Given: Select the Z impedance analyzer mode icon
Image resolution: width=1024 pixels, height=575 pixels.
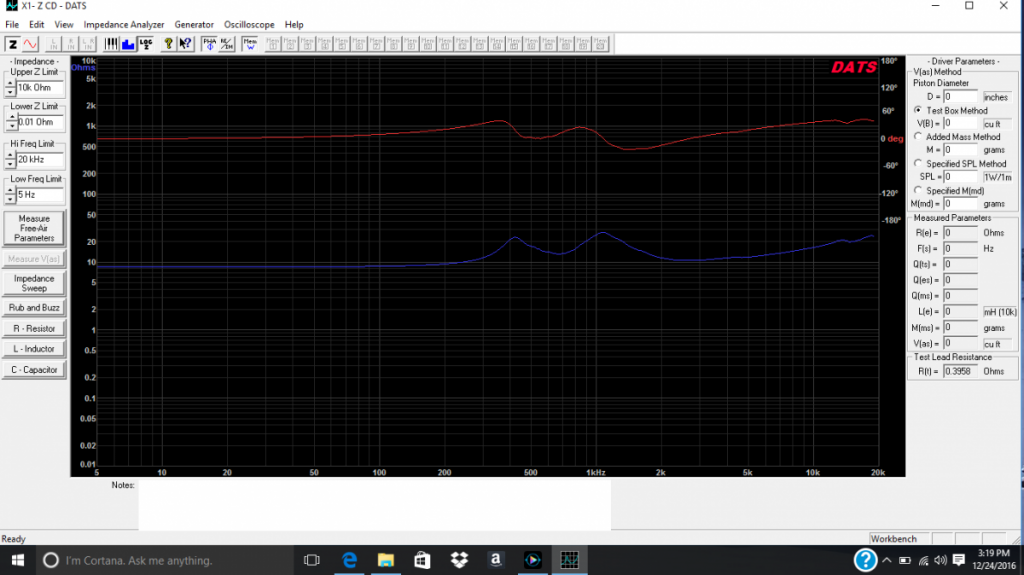Looking at the screenshot, I should click(x=12, y=44).
